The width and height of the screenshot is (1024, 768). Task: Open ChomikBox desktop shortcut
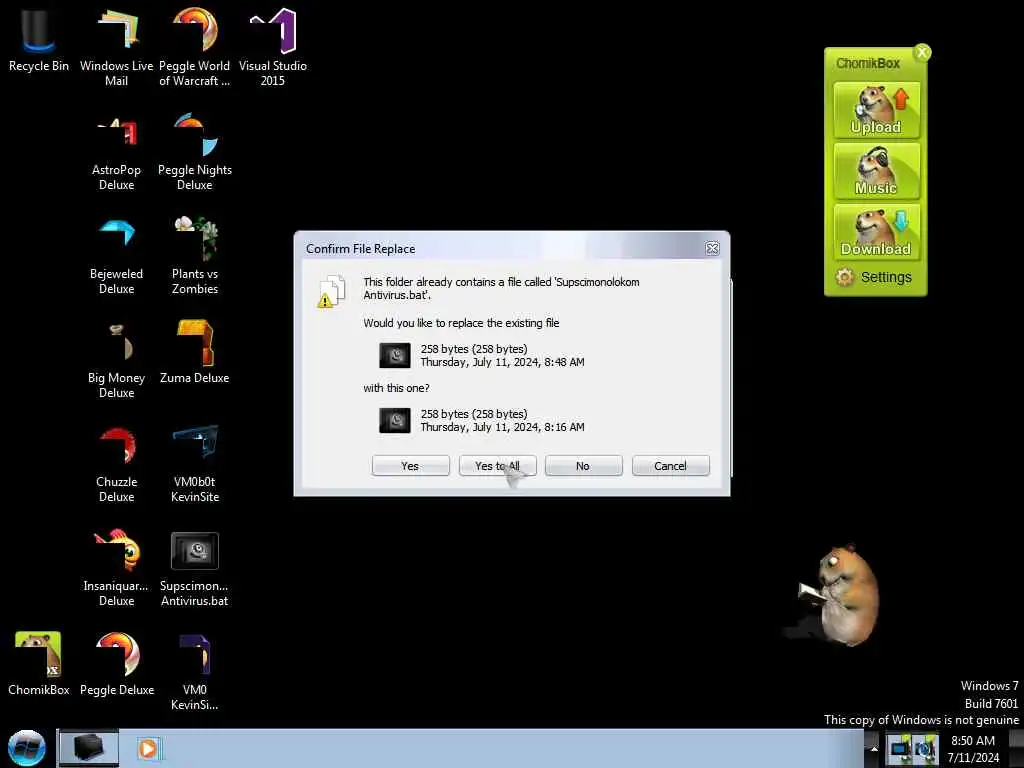point(39,663)
